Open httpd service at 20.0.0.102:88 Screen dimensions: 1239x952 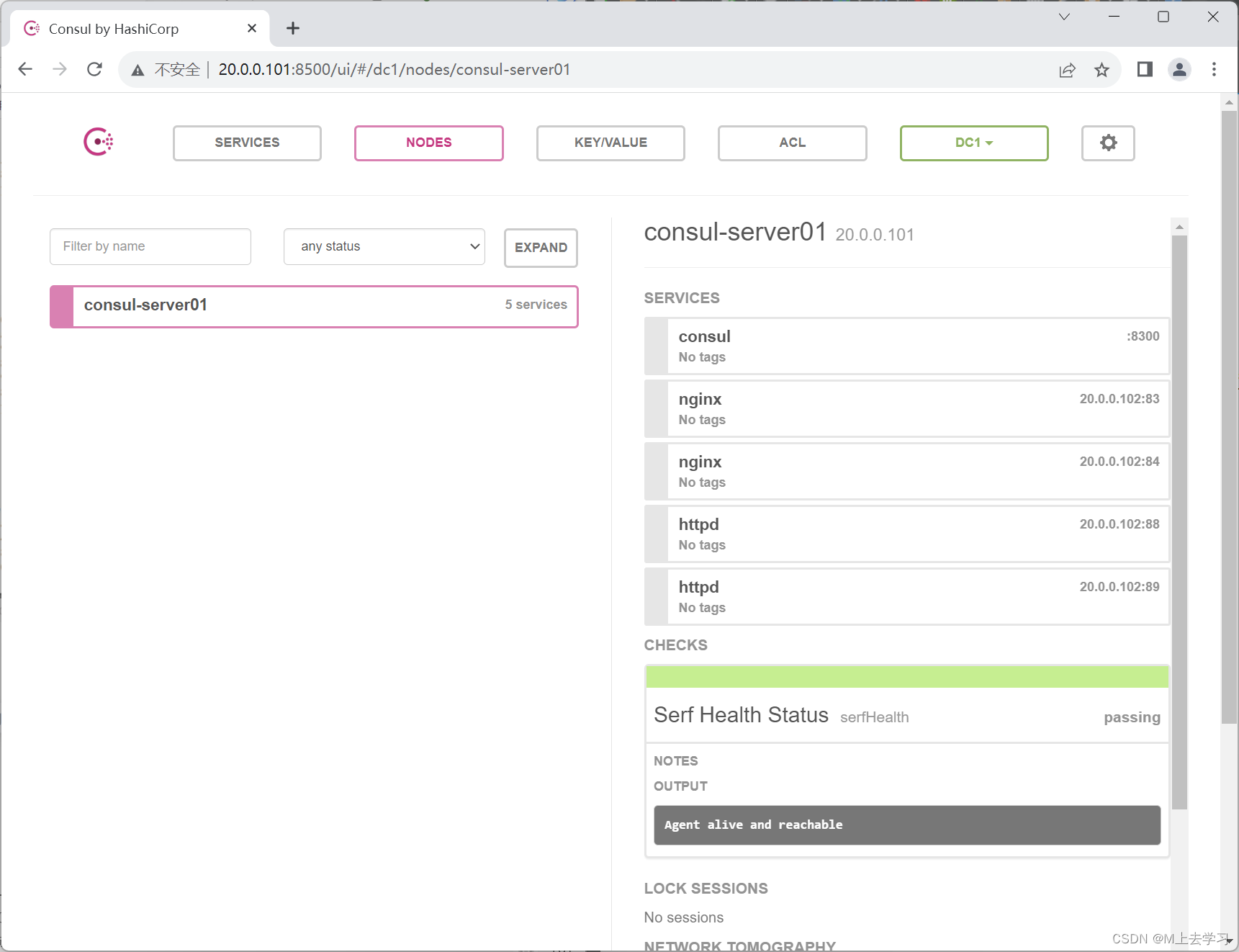point(906,534)
